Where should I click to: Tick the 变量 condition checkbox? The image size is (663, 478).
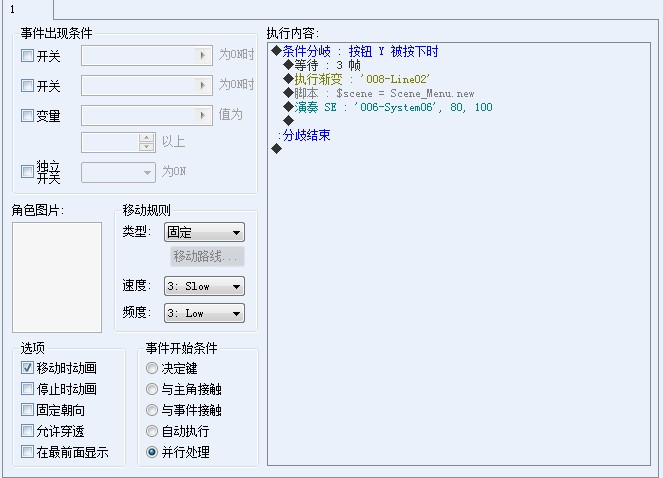point(27,115)
